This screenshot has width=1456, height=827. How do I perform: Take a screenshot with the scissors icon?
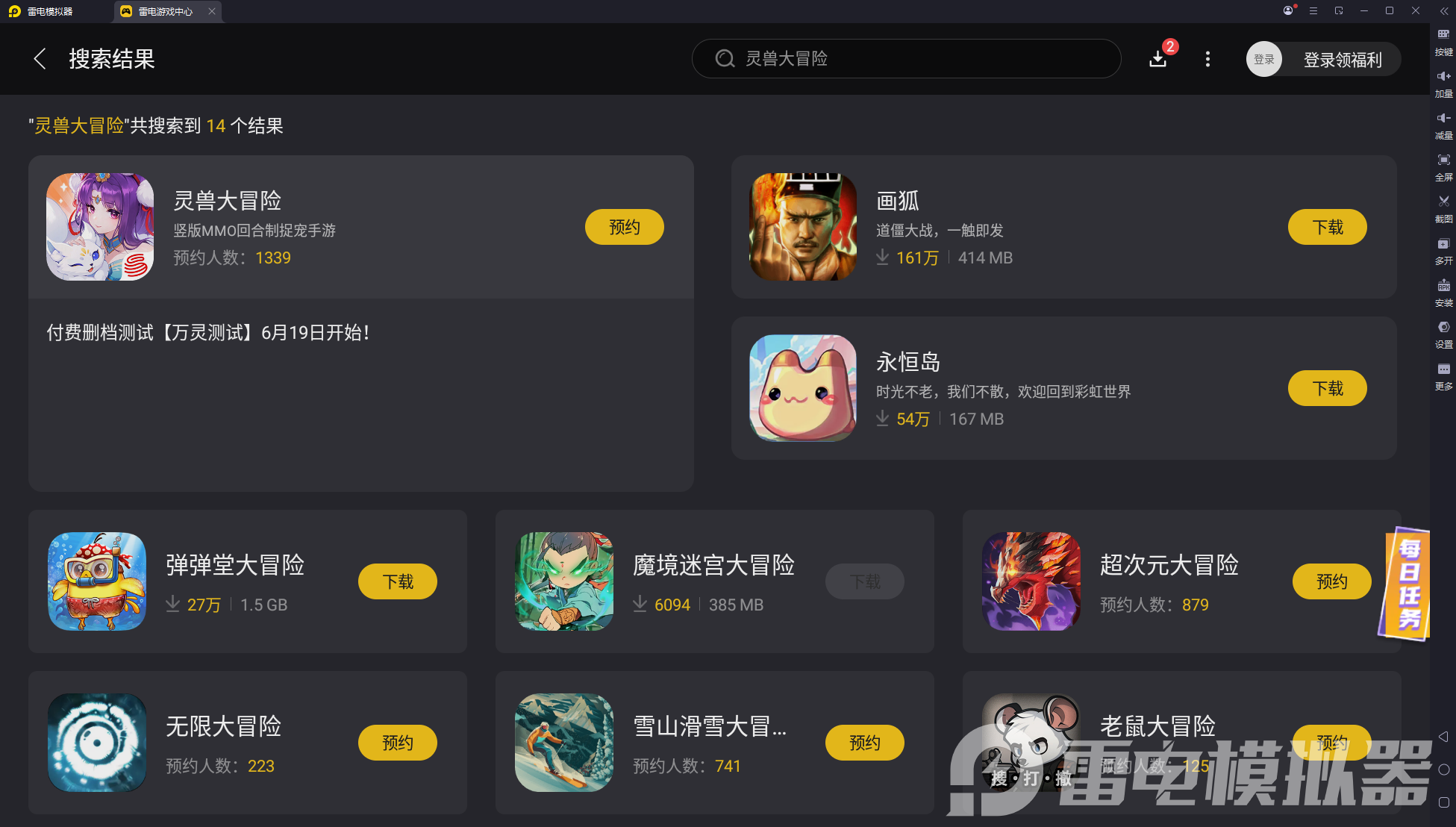coord(1443,209)
